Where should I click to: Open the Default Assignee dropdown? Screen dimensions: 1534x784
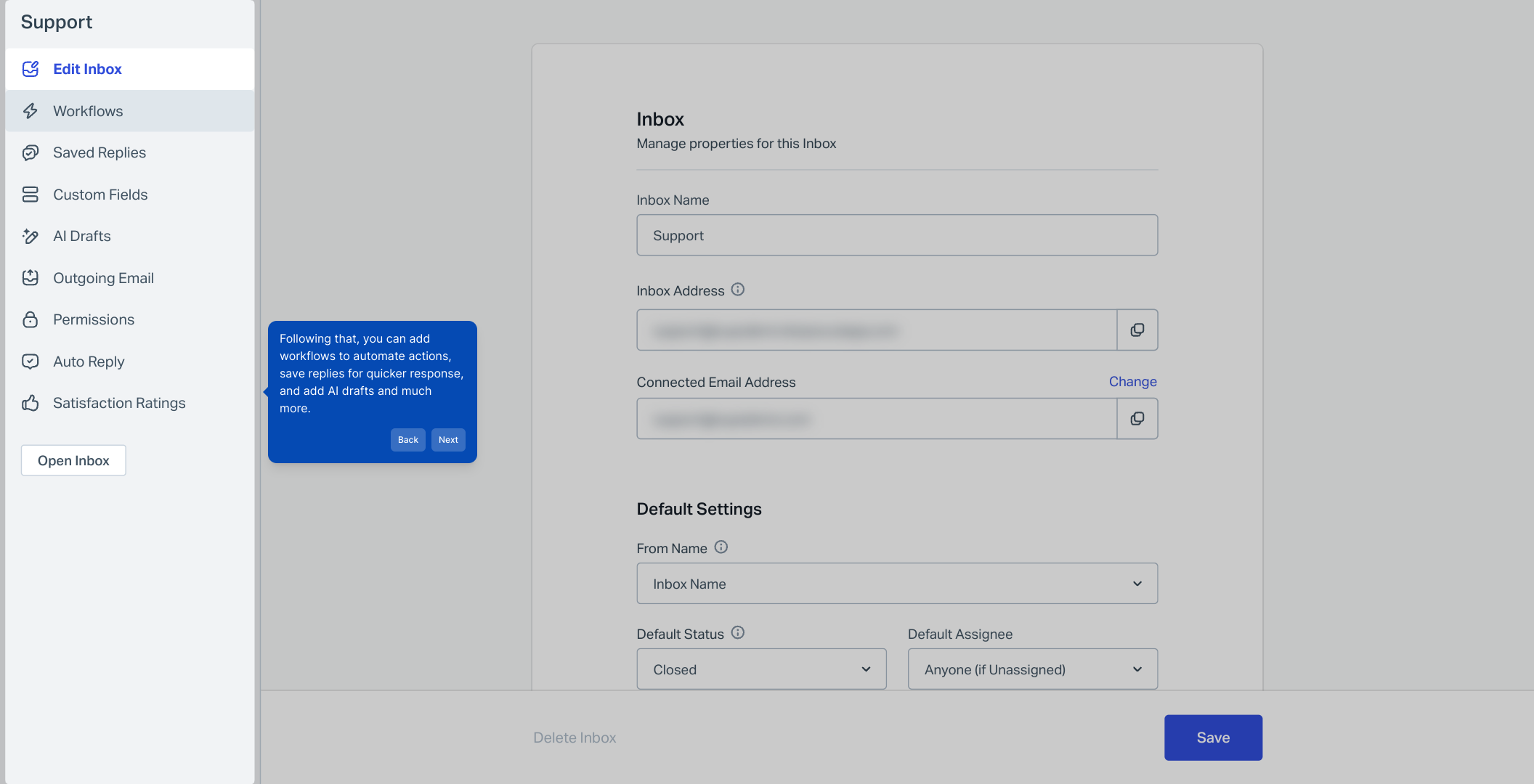coord(1032,669)
